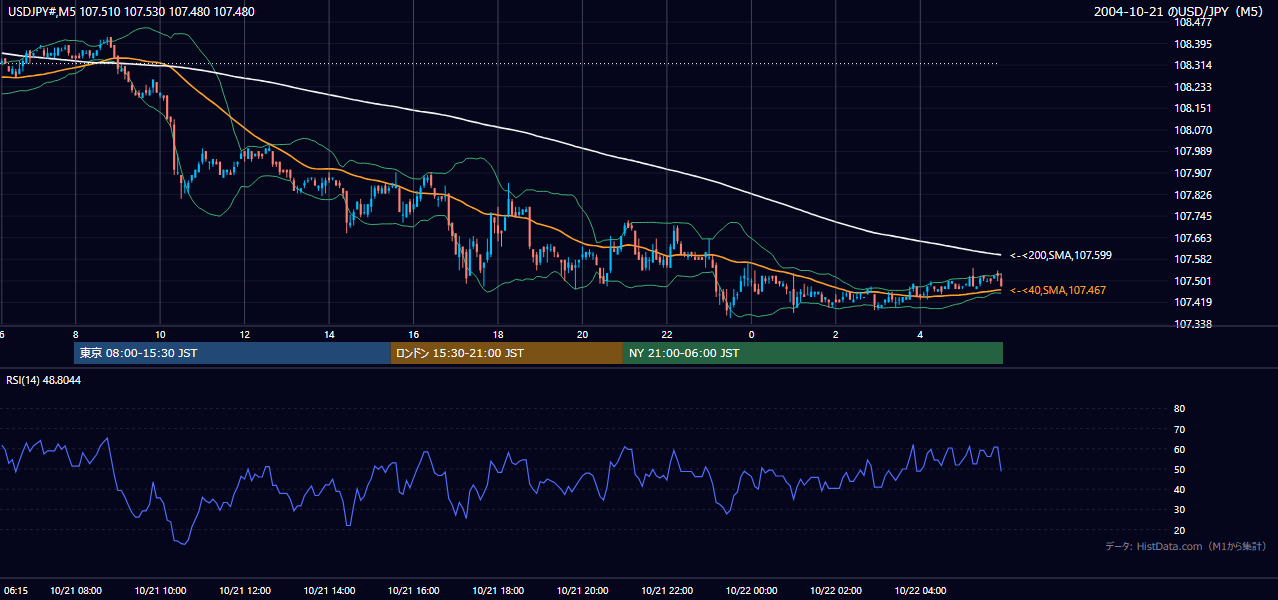Viewport: 1278px width, 600px height.
Task: Select the NY 21:00-06:00 JST session bar
Action: (812, 353)
